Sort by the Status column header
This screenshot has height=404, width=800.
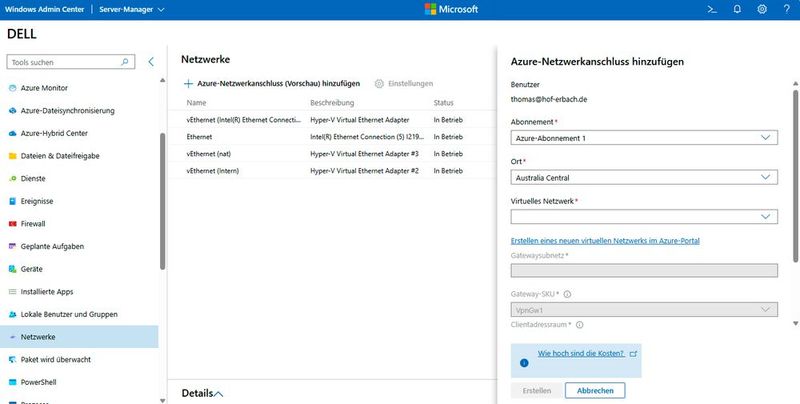coord(443,103)
